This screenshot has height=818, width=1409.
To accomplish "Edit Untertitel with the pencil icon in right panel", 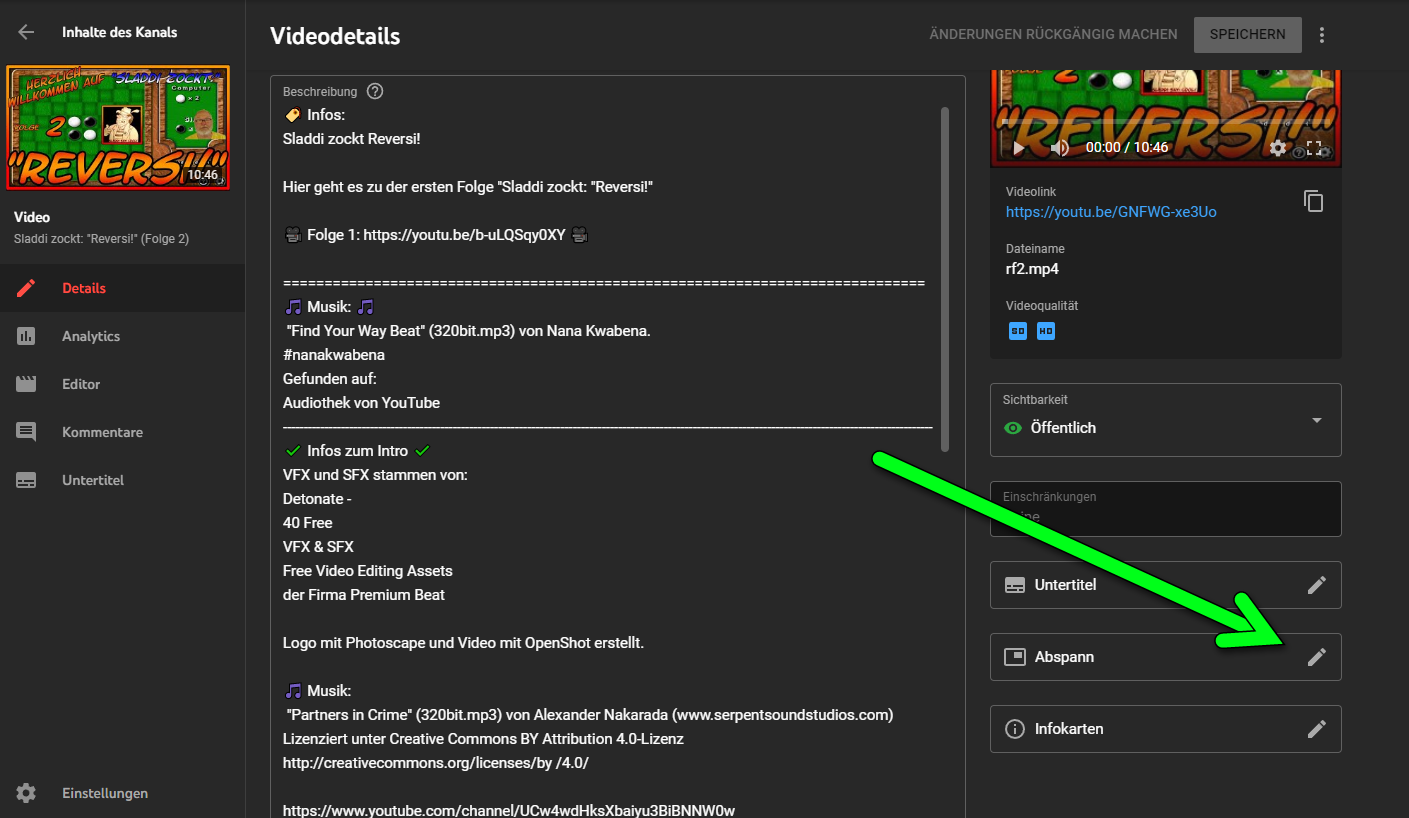I will 1317,585.
